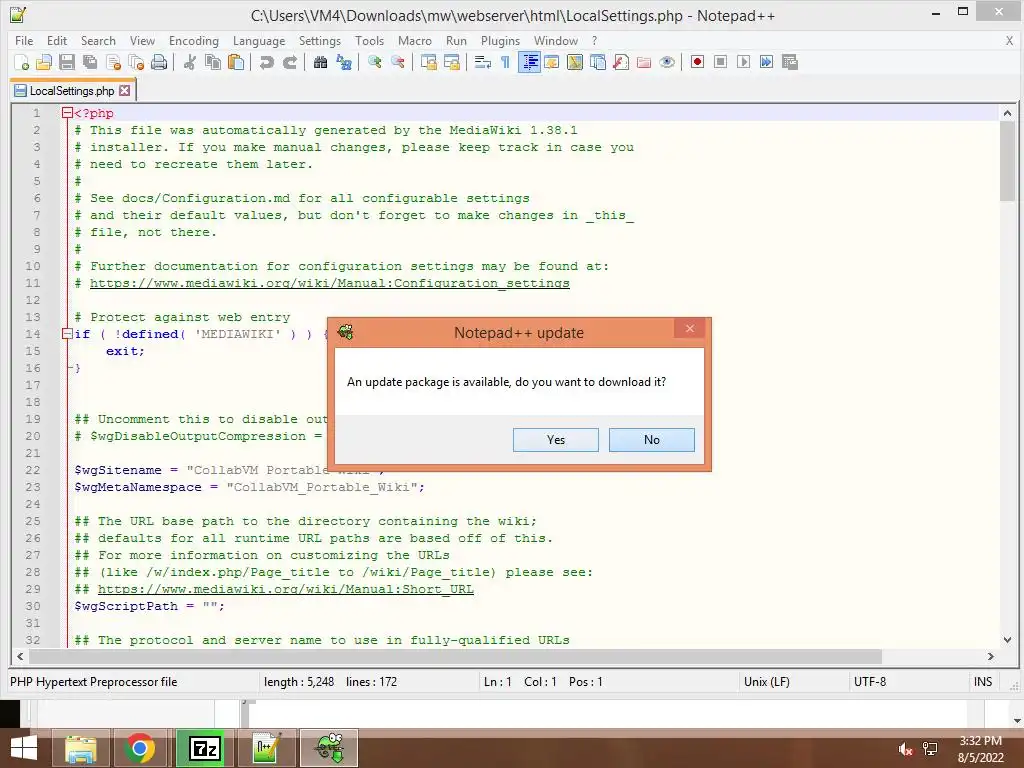The width and height of the screenshot is (1024, 768).
Task: Close all documents toolbar icon
Action: [136, 62]
